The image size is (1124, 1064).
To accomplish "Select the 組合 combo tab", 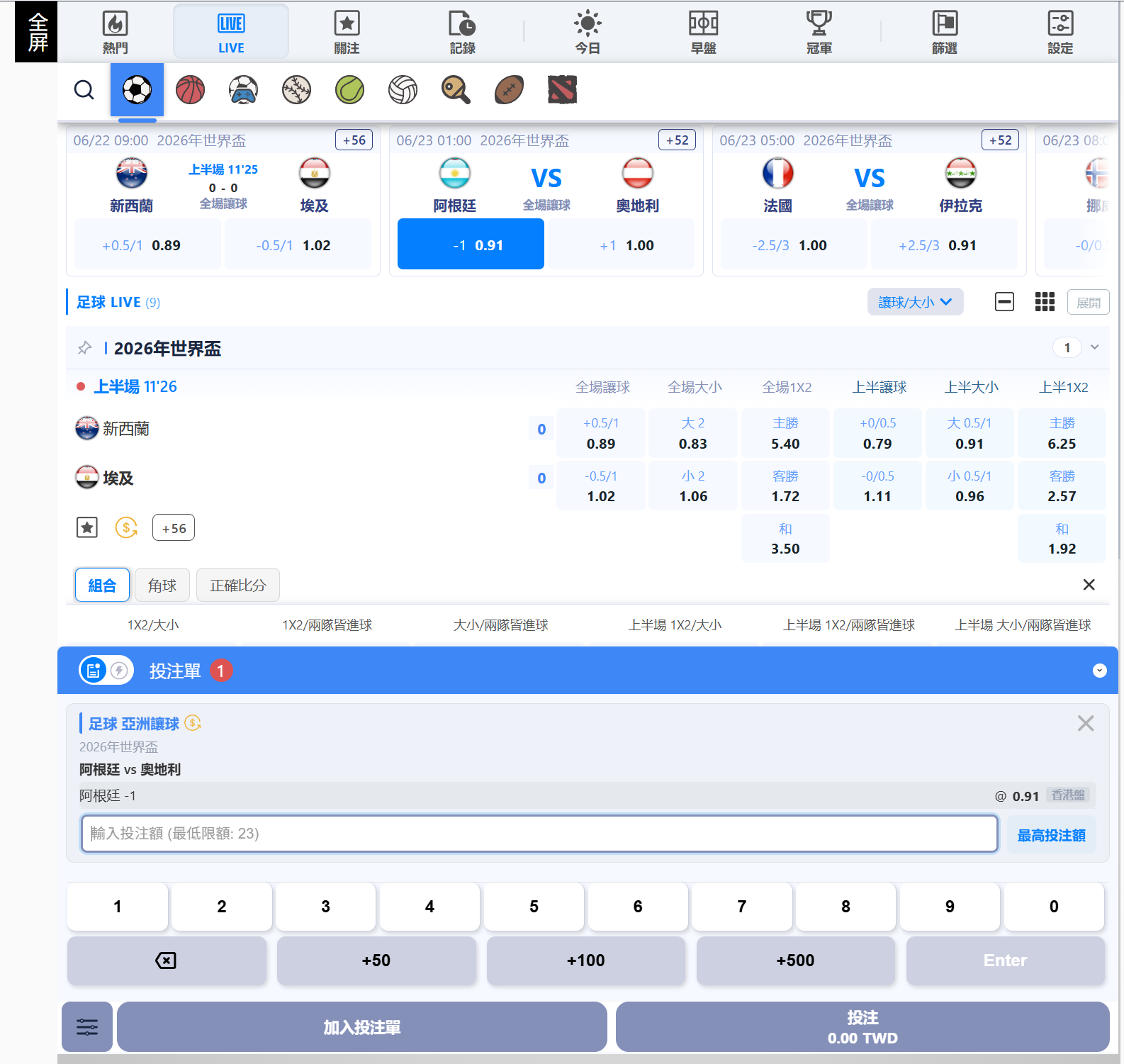I will pos(102,585).
